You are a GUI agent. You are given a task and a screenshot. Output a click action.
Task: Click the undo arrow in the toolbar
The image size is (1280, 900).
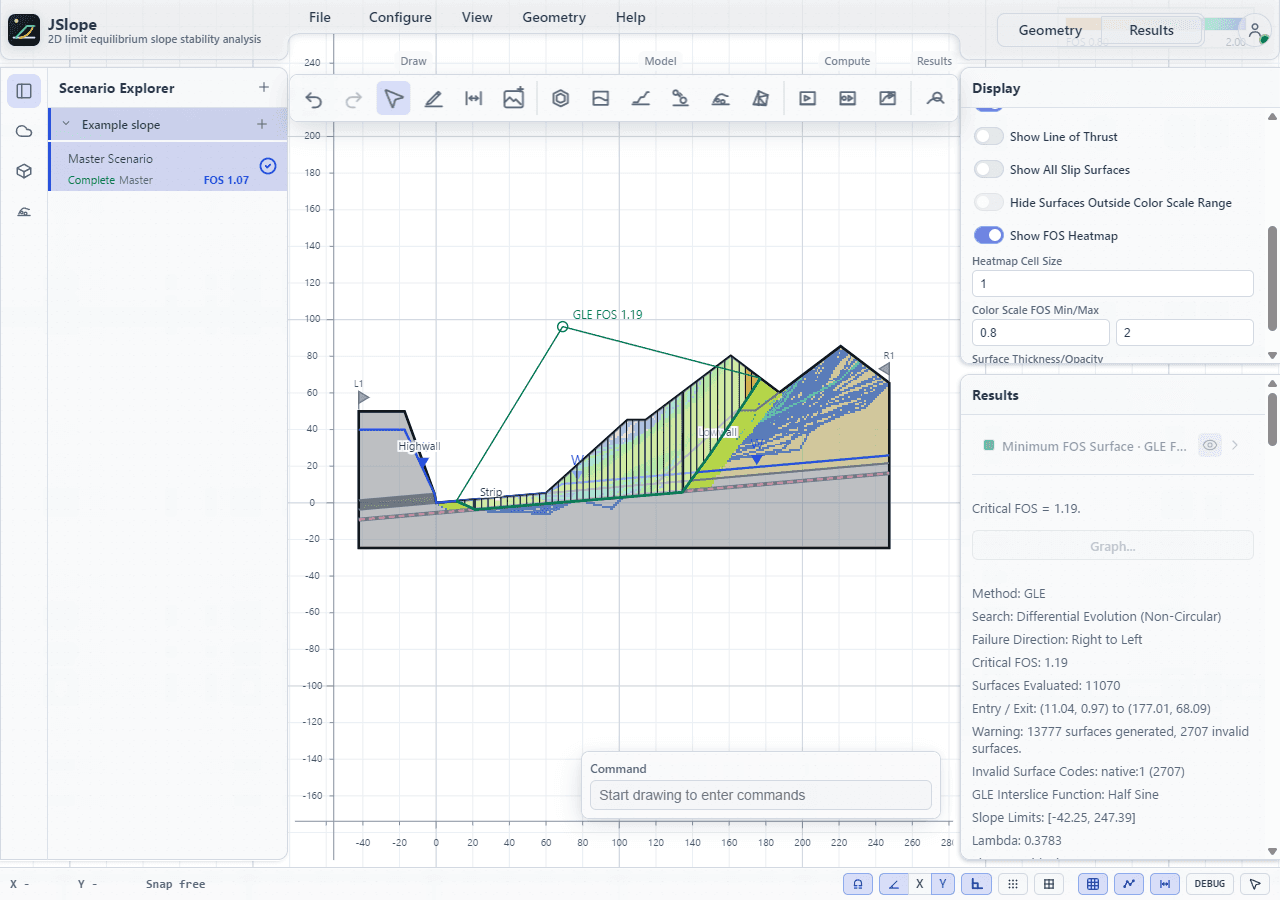(314, 99)
